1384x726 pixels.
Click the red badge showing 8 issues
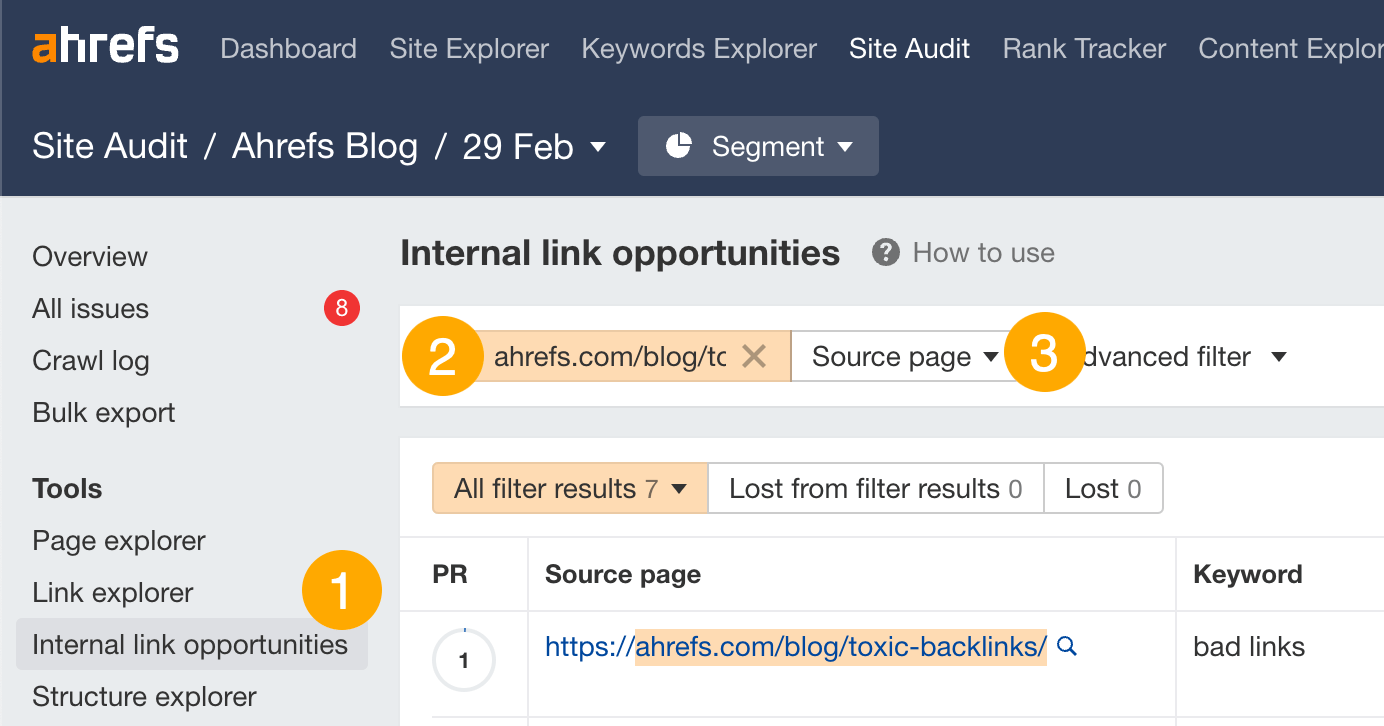point(341,308)
